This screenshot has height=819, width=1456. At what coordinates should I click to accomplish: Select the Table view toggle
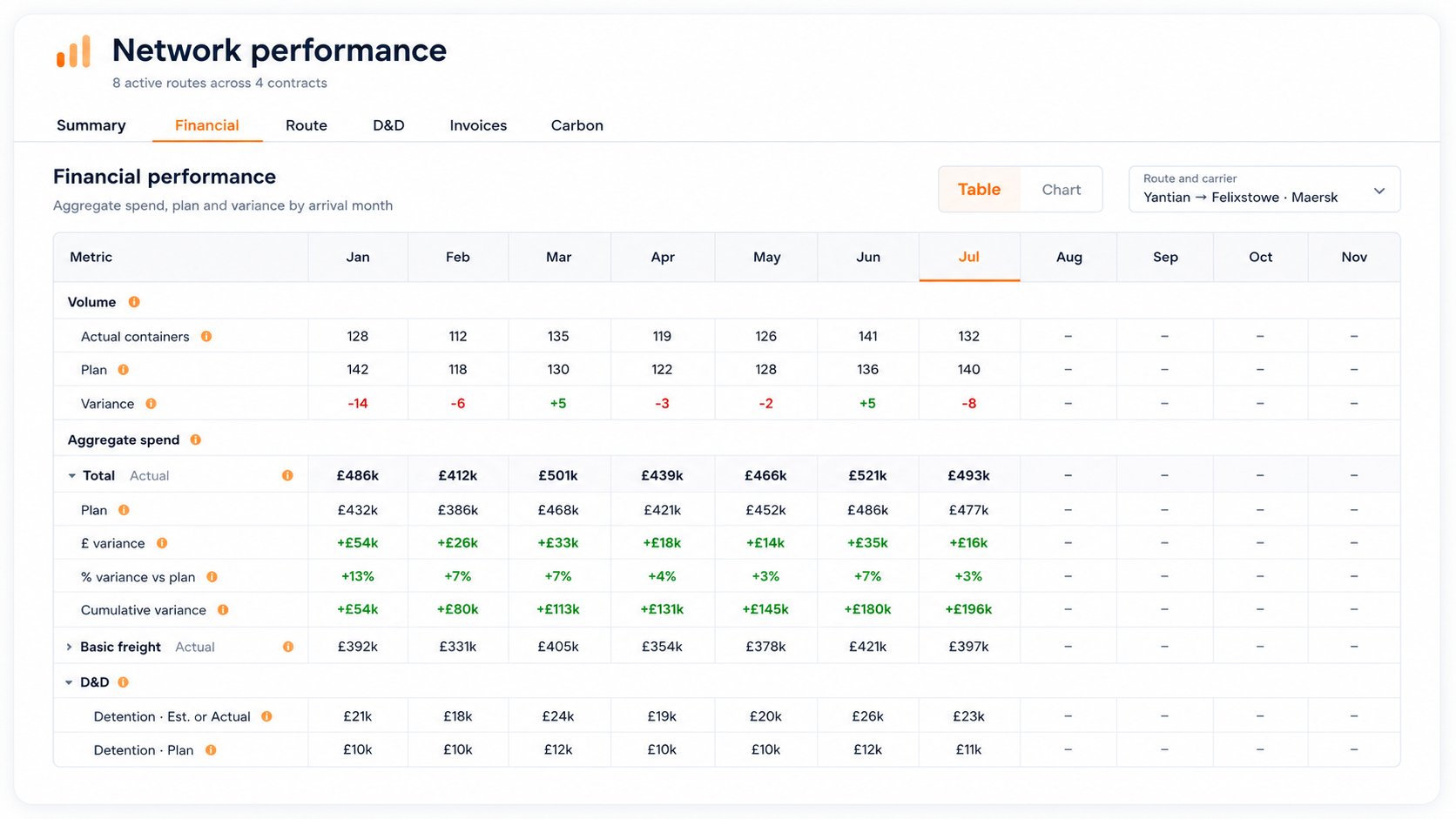click(980, 190)
